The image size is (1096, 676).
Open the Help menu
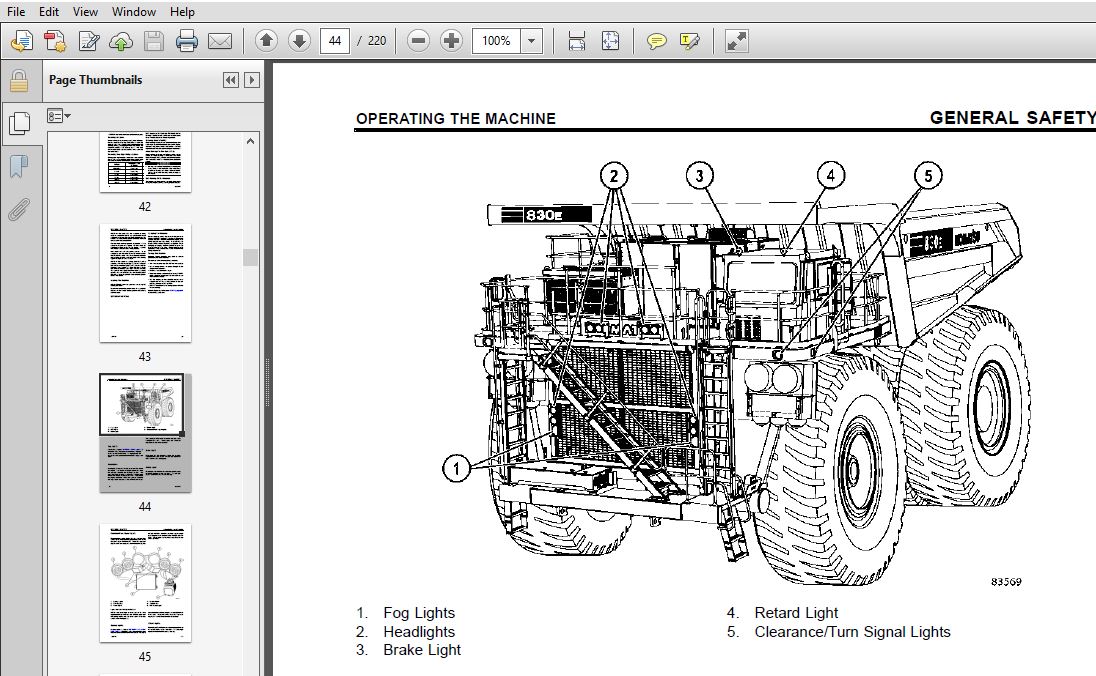182,12
